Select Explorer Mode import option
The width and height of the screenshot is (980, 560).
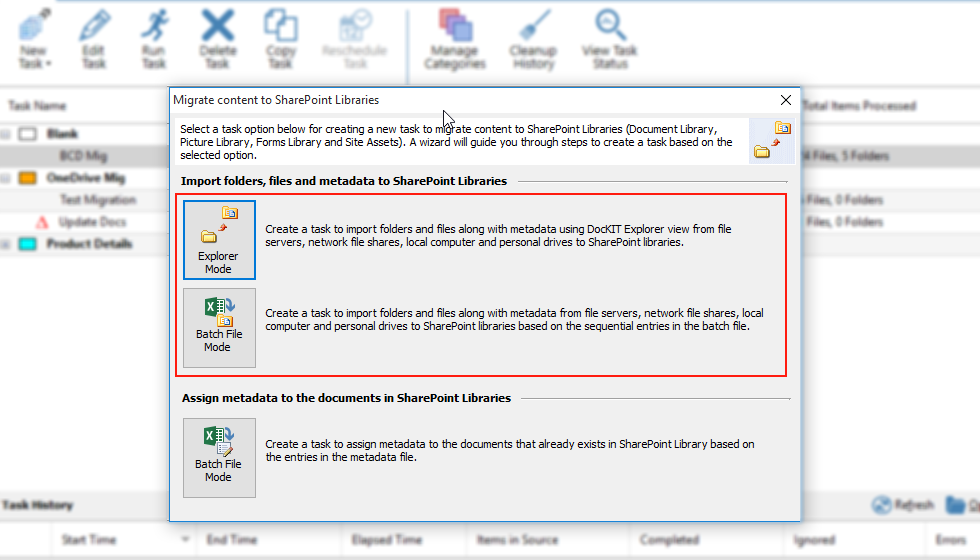tap(219, 240)
